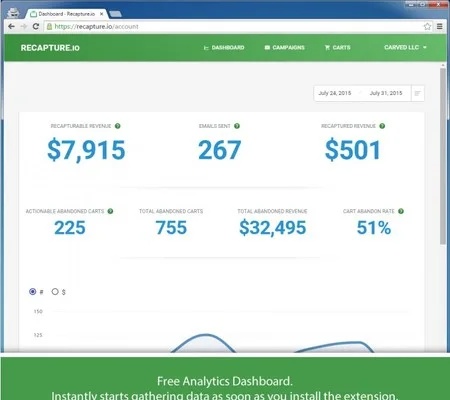Click the browser forward arrow
This screenshot has width=450, height=400.
click(24, 26)
